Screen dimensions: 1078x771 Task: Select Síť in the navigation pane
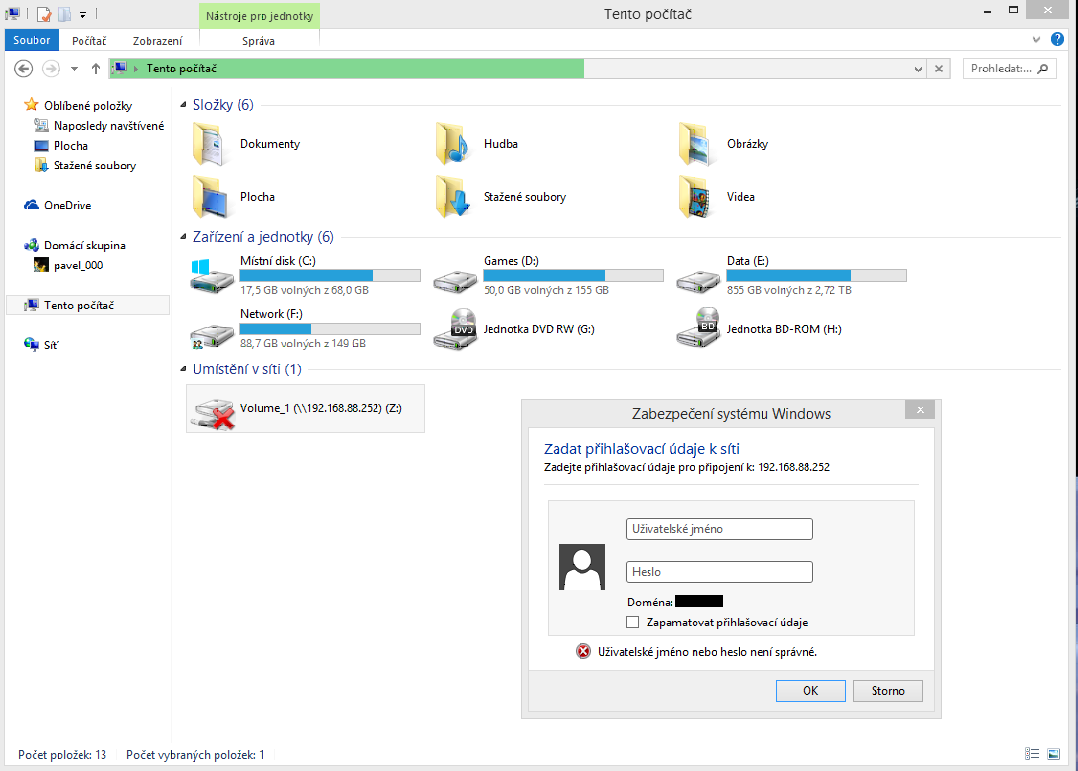(x=51, y=345)
